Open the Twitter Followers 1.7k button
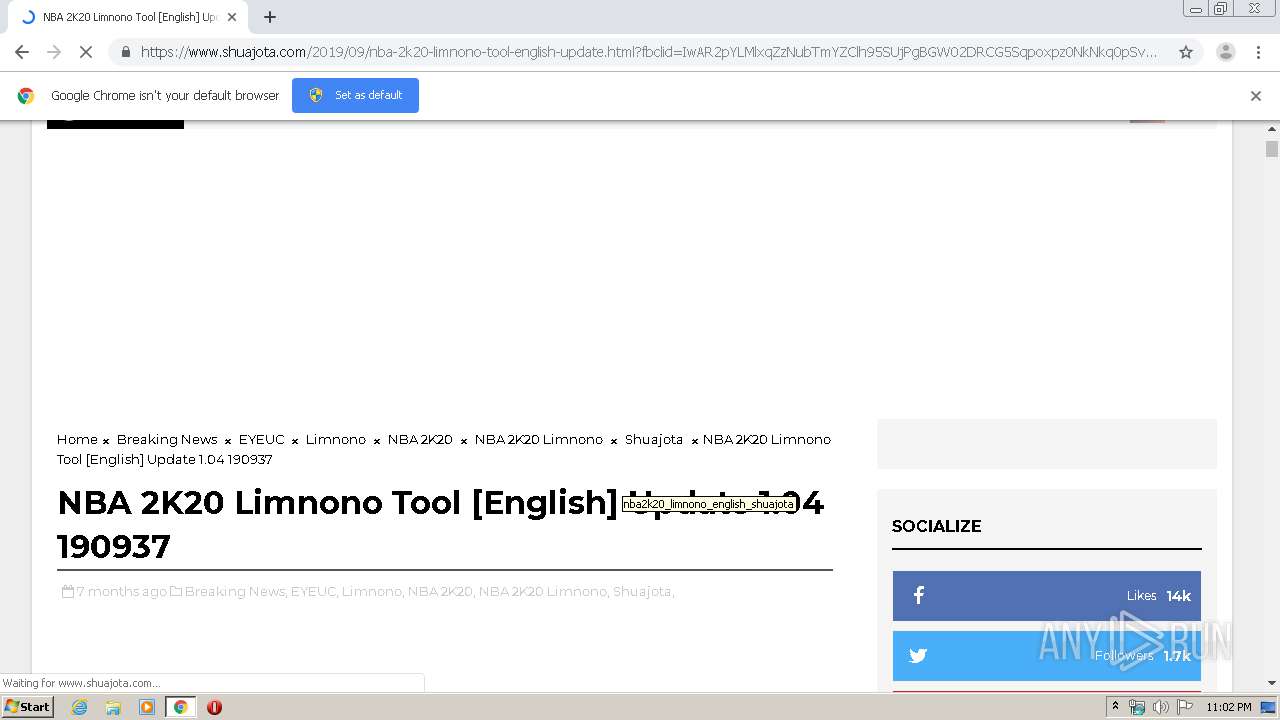This screenshot has height=720, width=1280. click(1047, 656)
